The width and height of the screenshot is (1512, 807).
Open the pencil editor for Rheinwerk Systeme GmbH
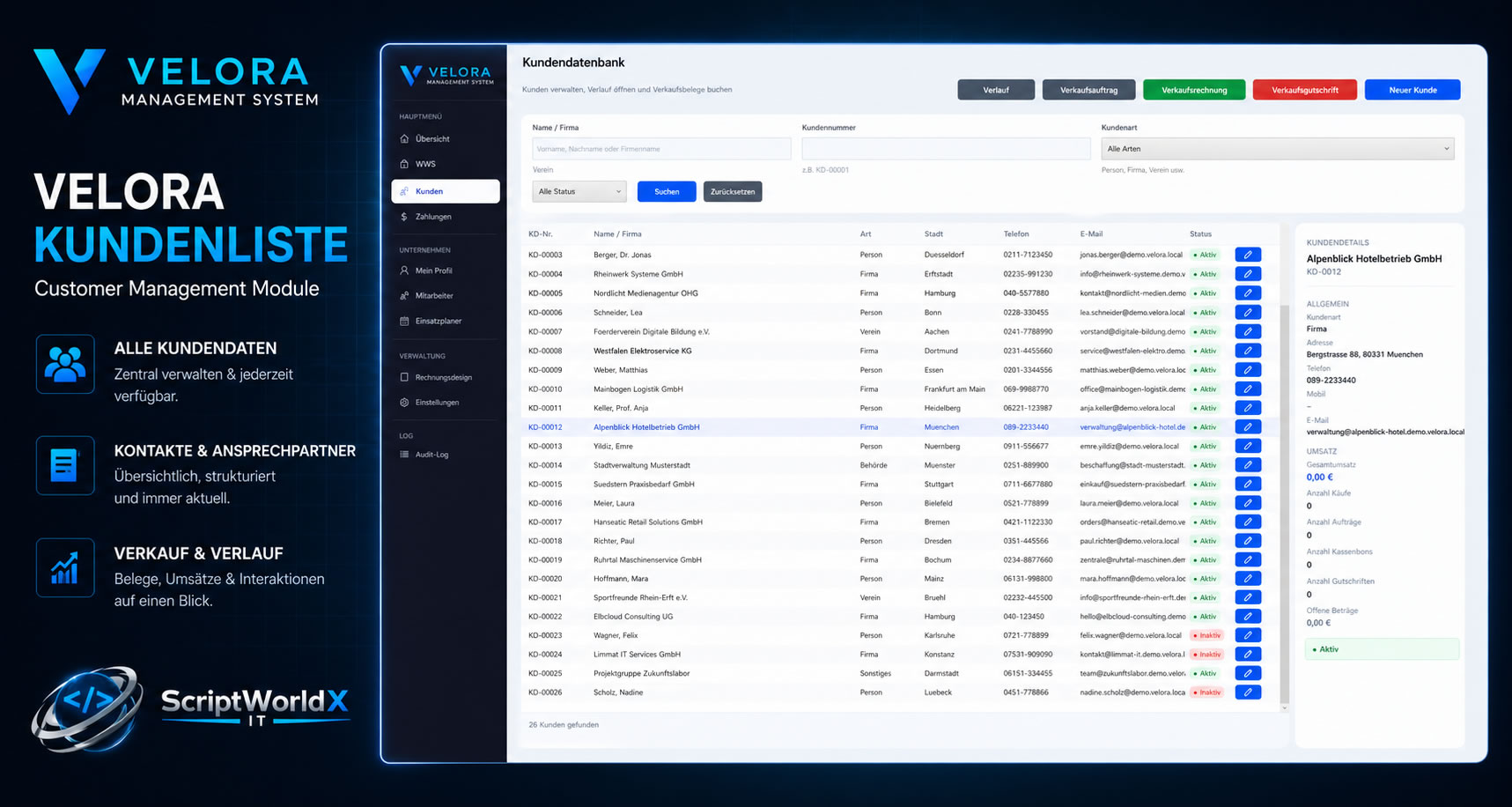[1248, 274]
